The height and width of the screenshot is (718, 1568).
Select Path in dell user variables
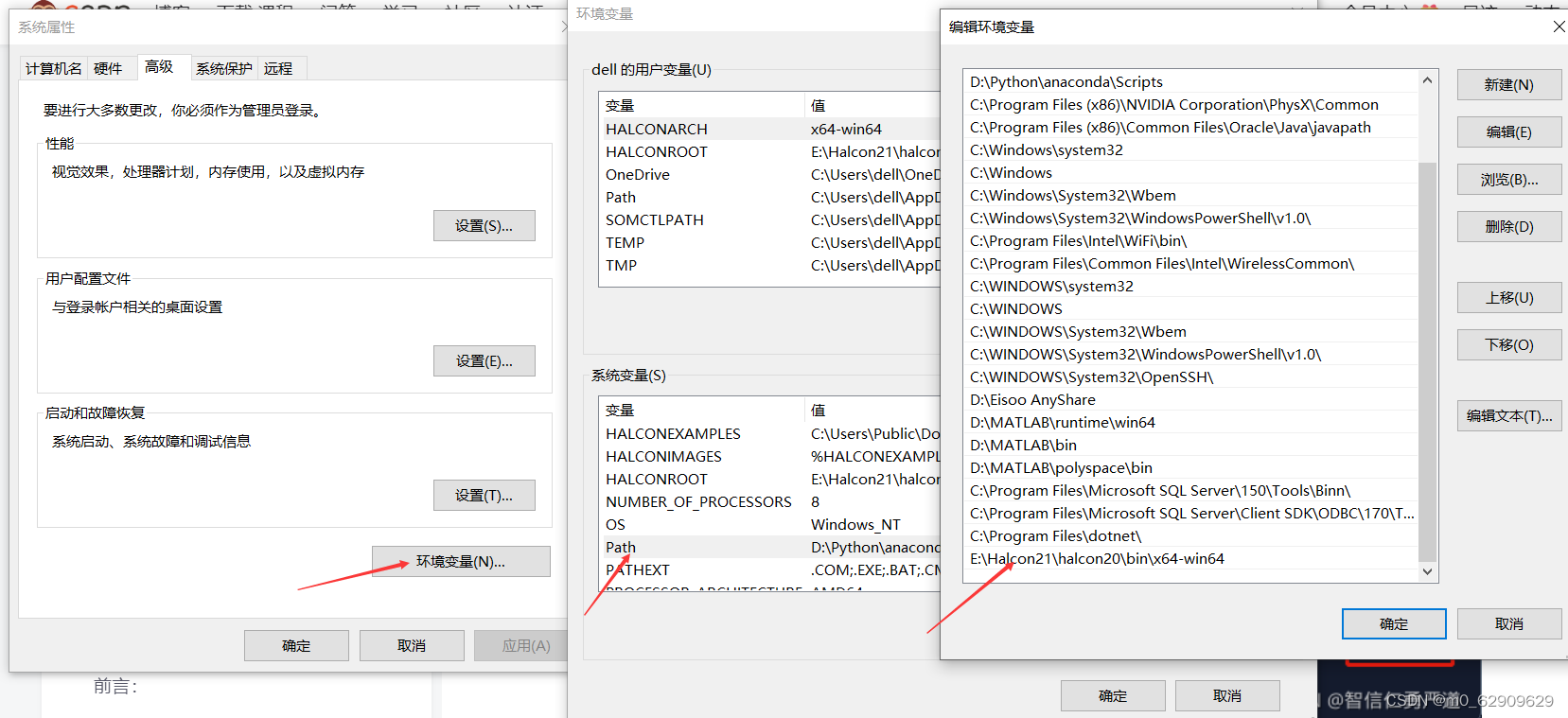click(x=769, y=198)
